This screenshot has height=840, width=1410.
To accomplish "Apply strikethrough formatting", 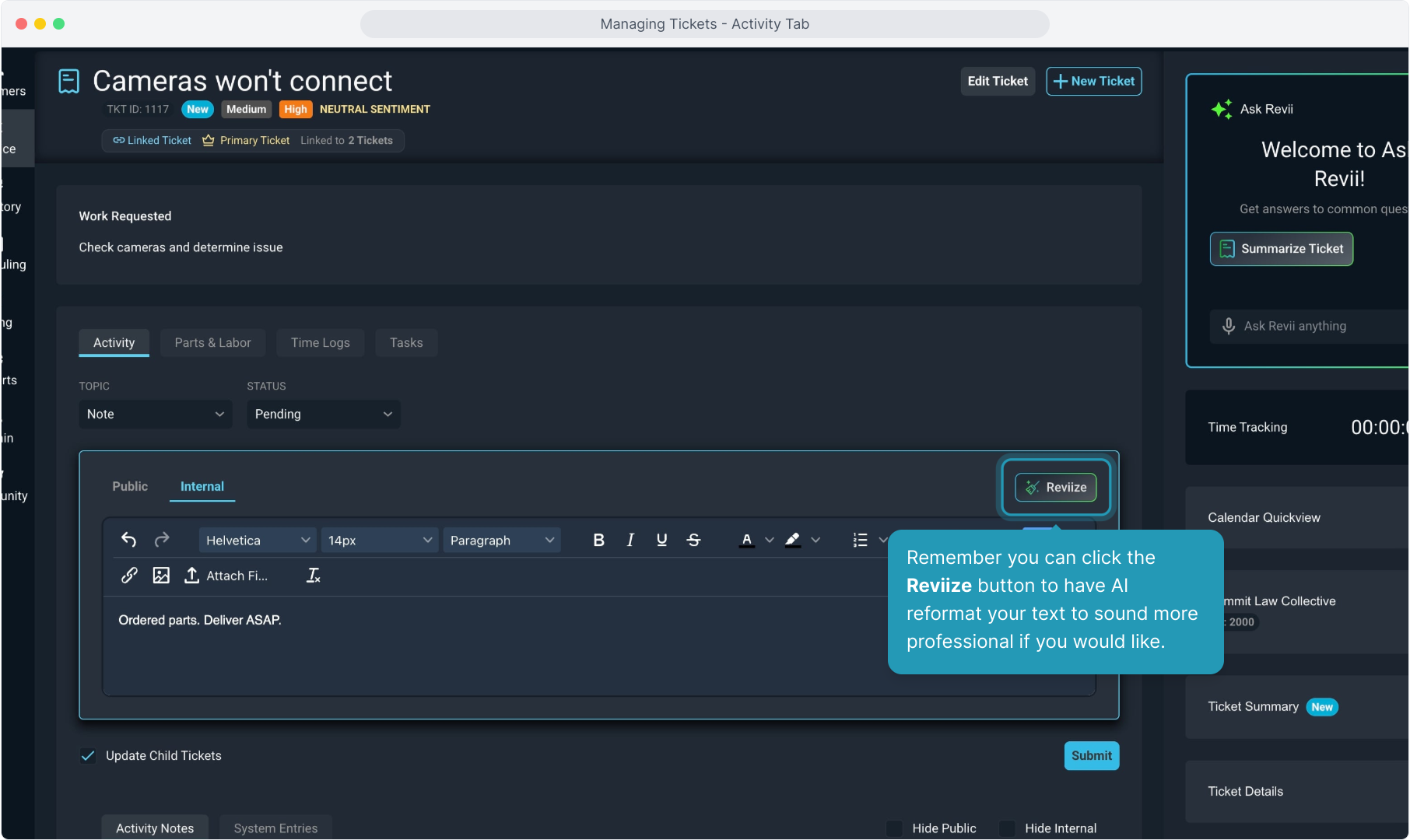I will (x=693, y=540).
